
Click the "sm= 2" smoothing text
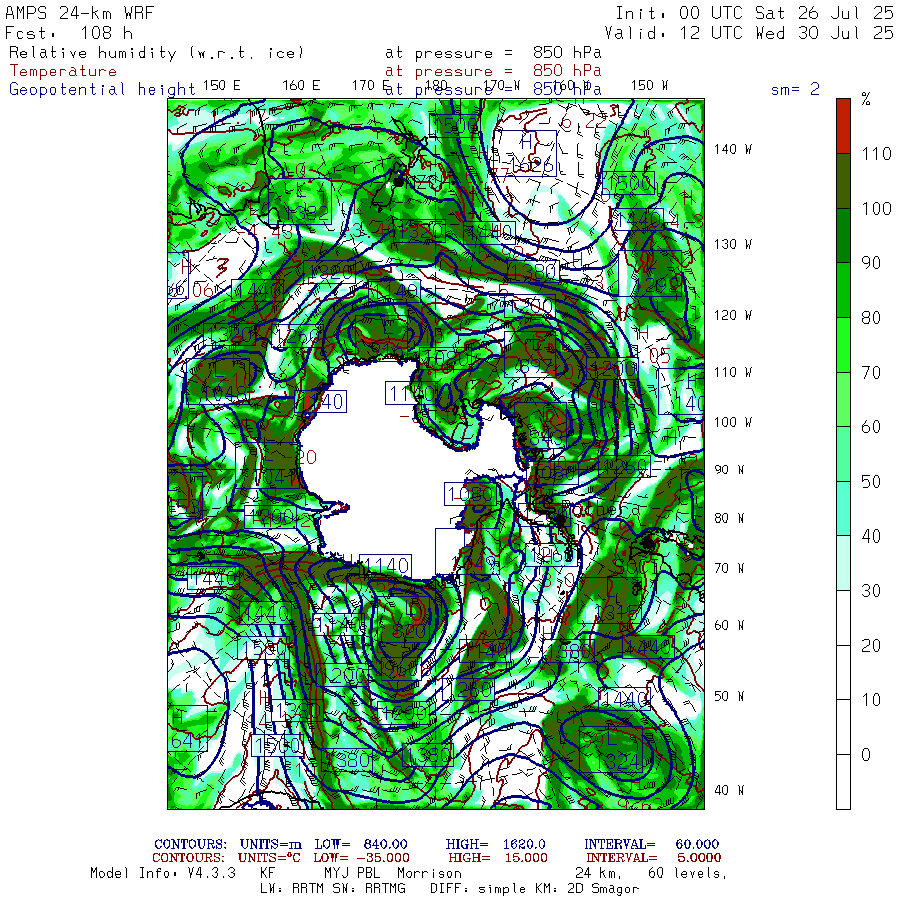coord(795,89)
